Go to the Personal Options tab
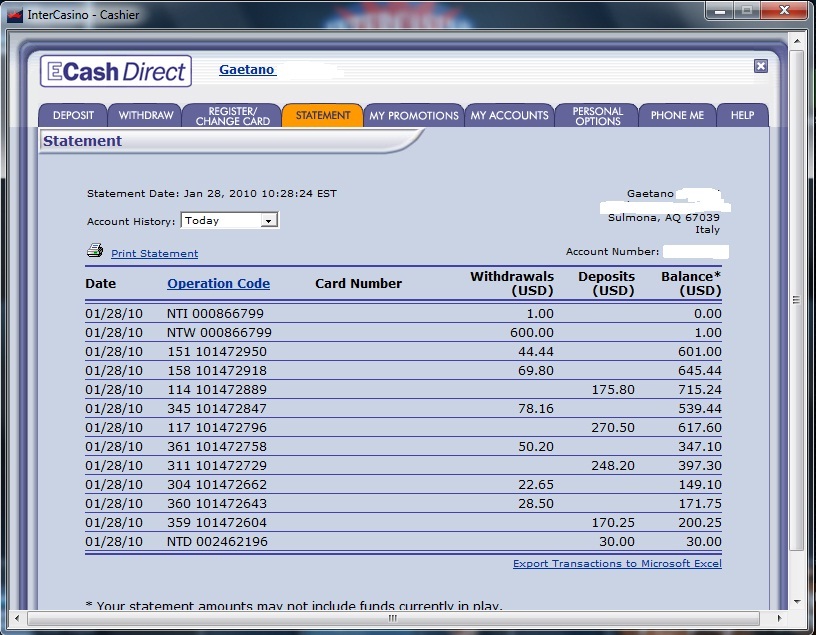The height and width of the screenshot is (635, 816). point(597,115)
